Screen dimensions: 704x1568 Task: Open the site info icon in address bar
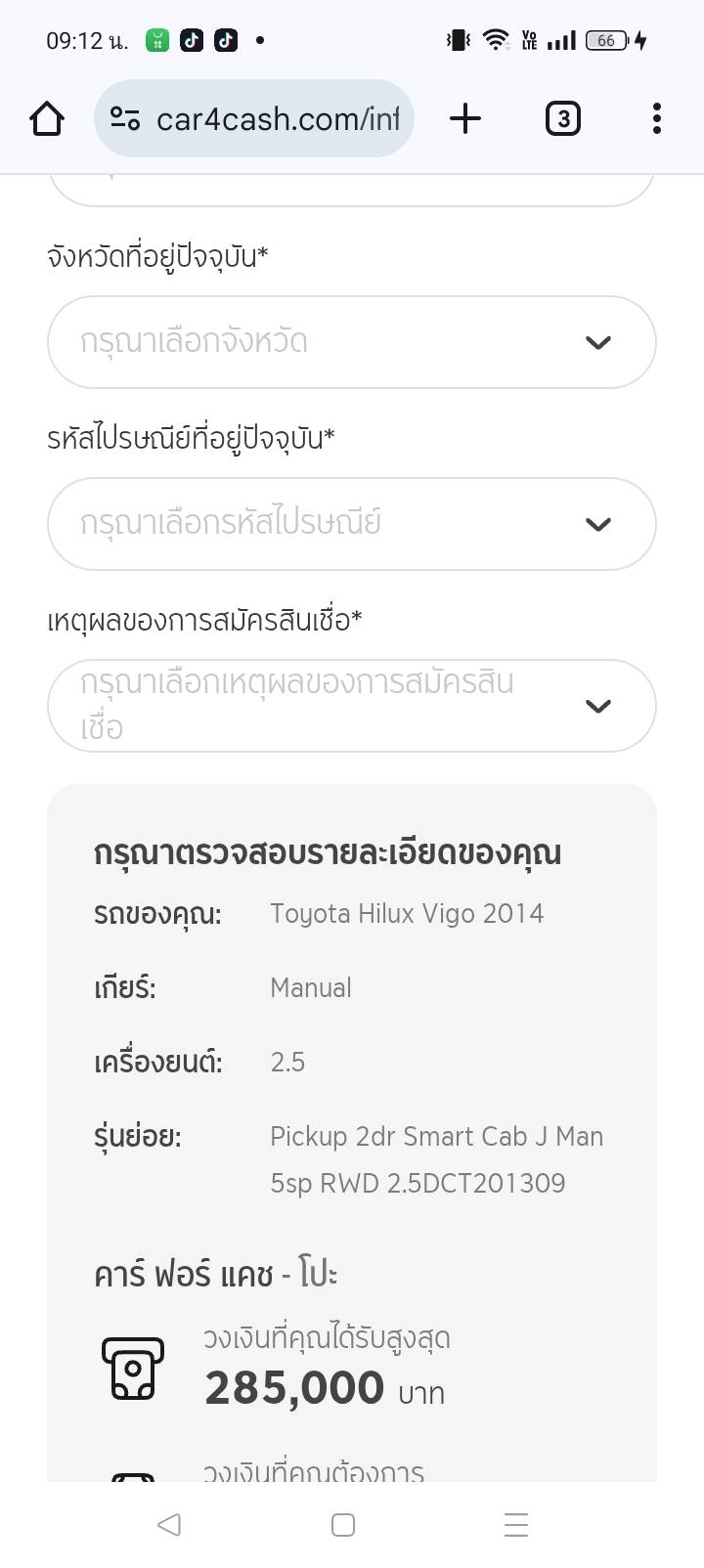pos(125,119)
